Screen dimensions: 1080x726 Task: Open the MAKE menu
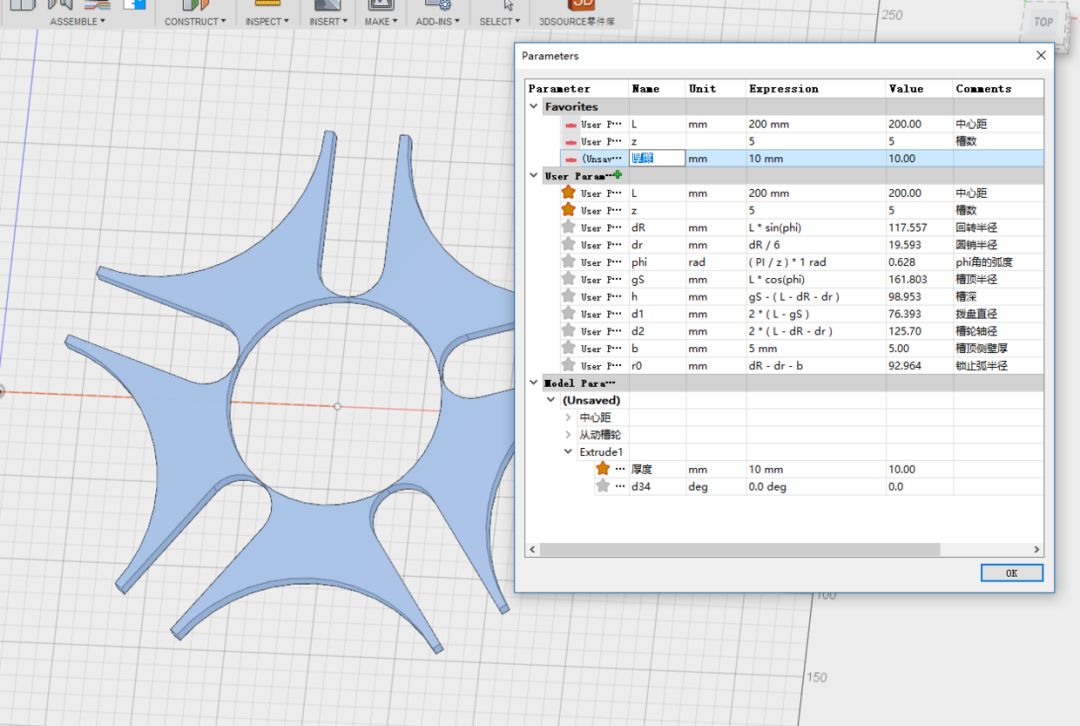click(x=381, y=21)
